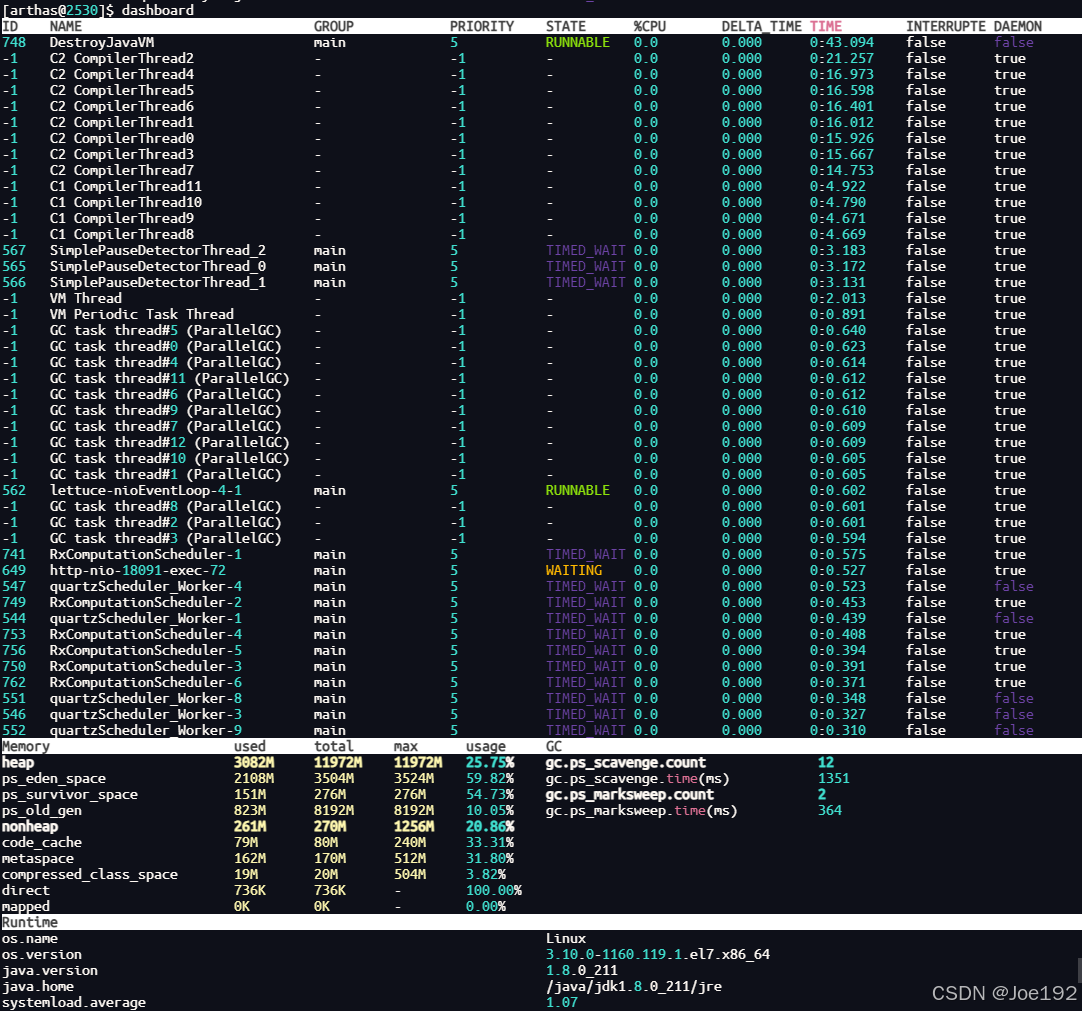Select direct usage 100.00%
This screenshot has height=1011, width=1082.
pos(494,890)
